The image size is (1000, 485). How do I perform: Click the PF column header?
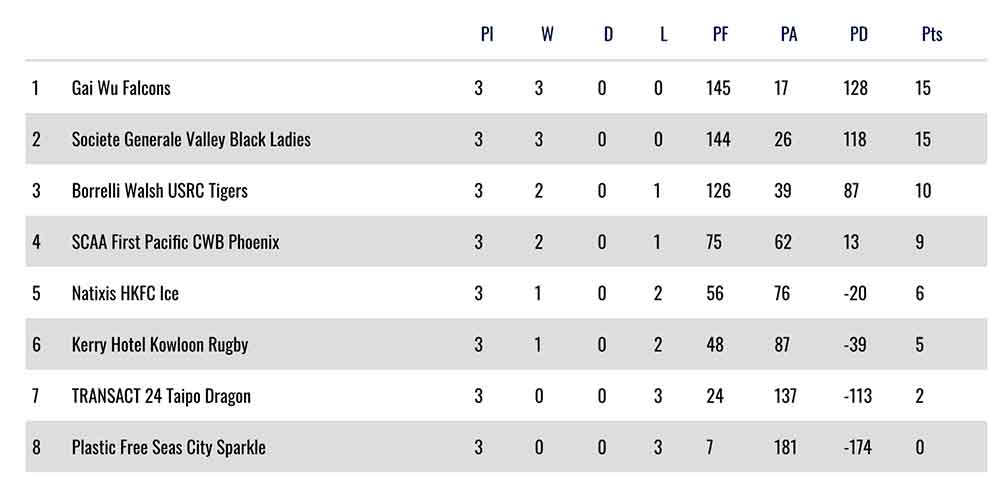click(x=720, y=34)
